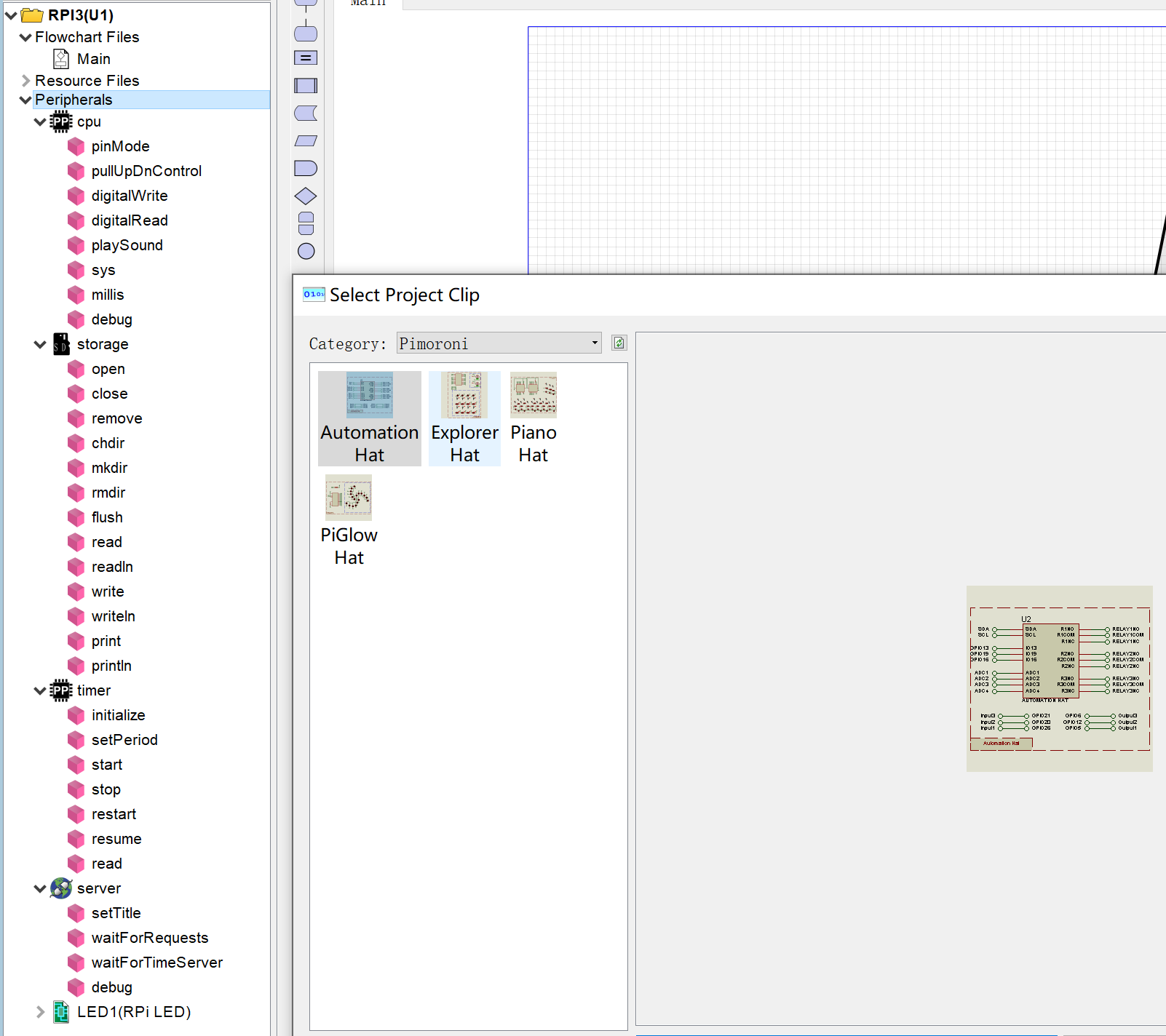Select the loop construct block tool
The image size is (1166, 1036).
coord(306,223)
